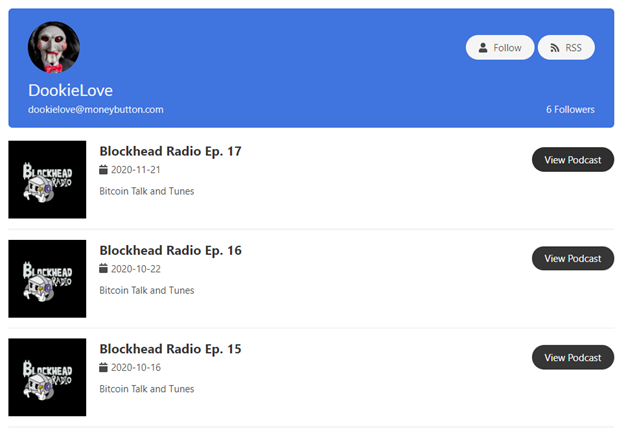Open Blockhead Radio Ep. 17 cover art
This screenshot has height=437, width=624.
pyautogui.click(x=47, y=179)
